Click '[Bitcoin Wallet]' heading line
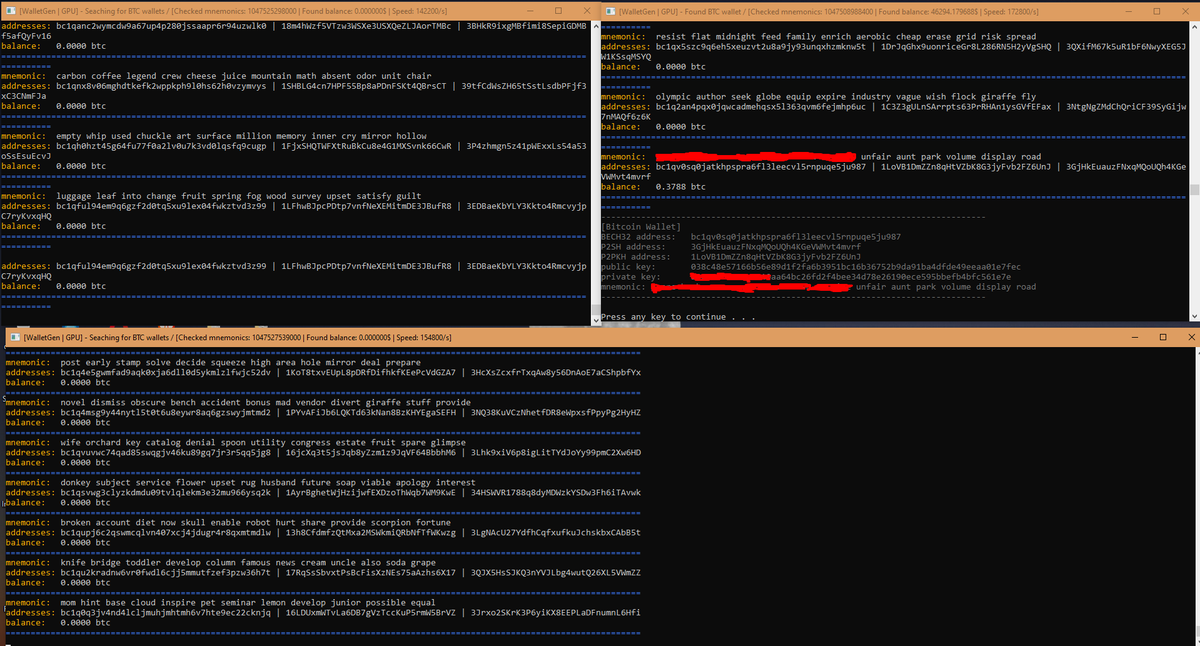This screenshot has height=646, width=1200. pos(642,226)
